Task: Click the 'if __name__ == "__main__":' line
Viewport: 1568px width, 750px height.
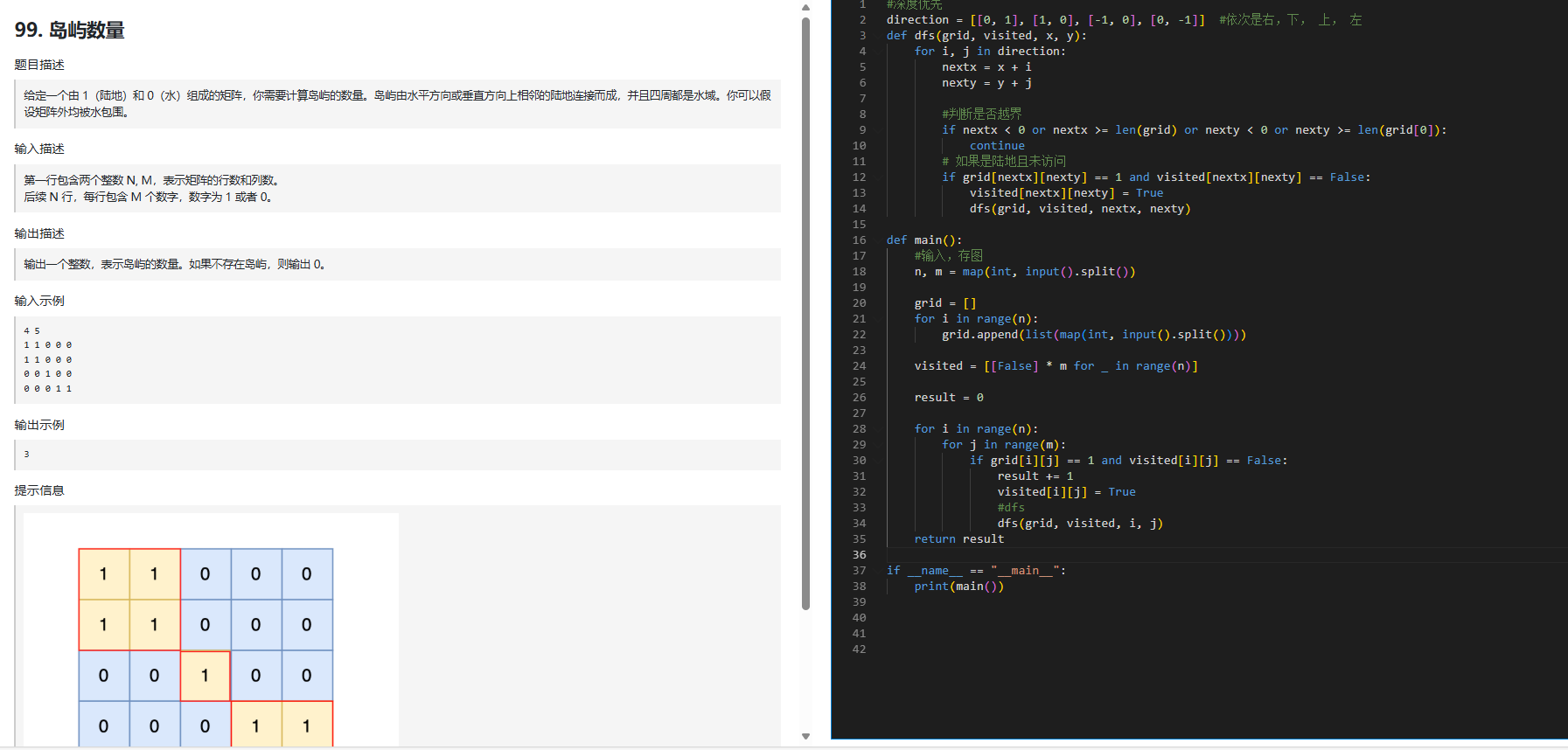Action: click(x=976, y=571)
